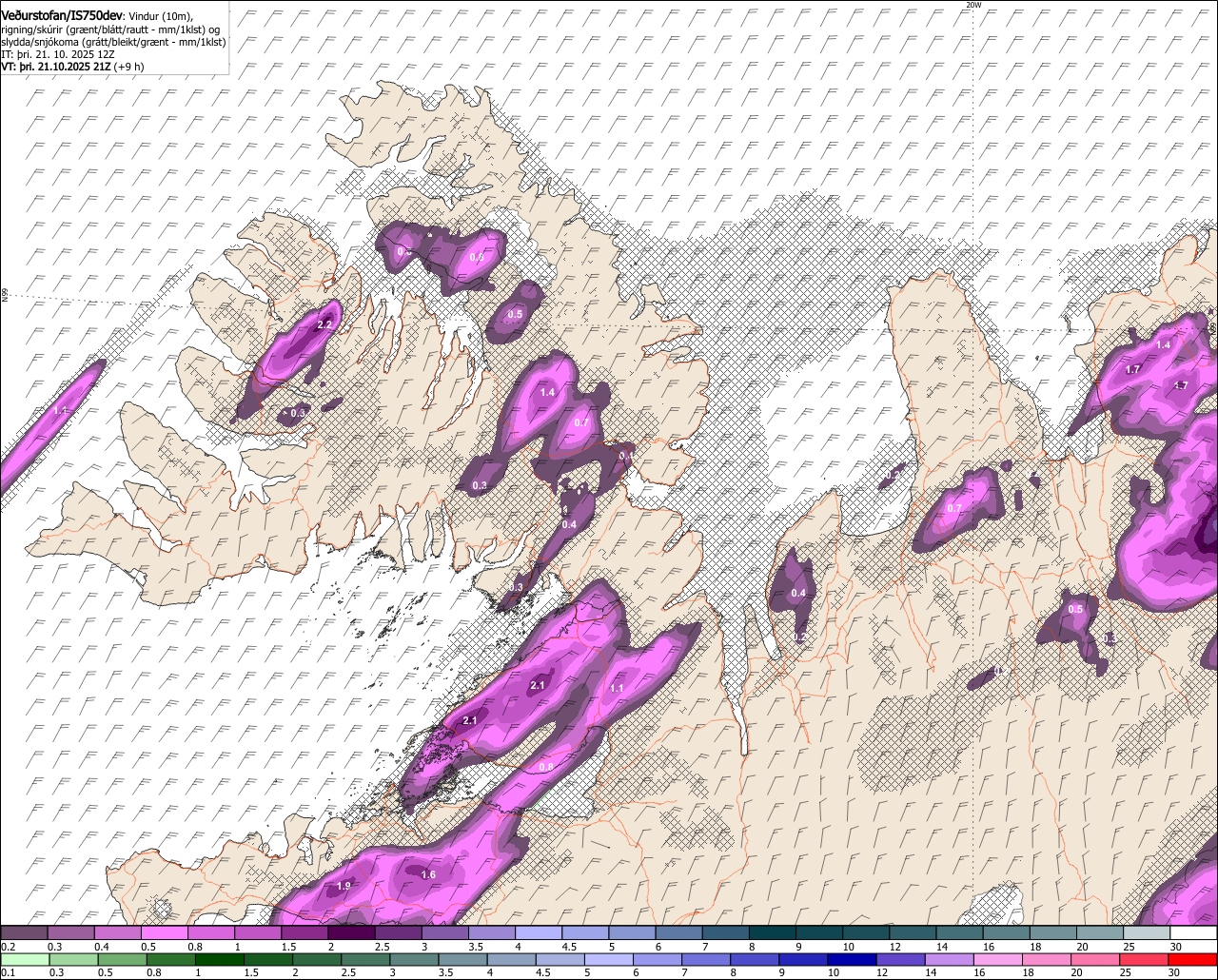Select the pale green 0.1 swatch, lower legend row

click(25, 959)
